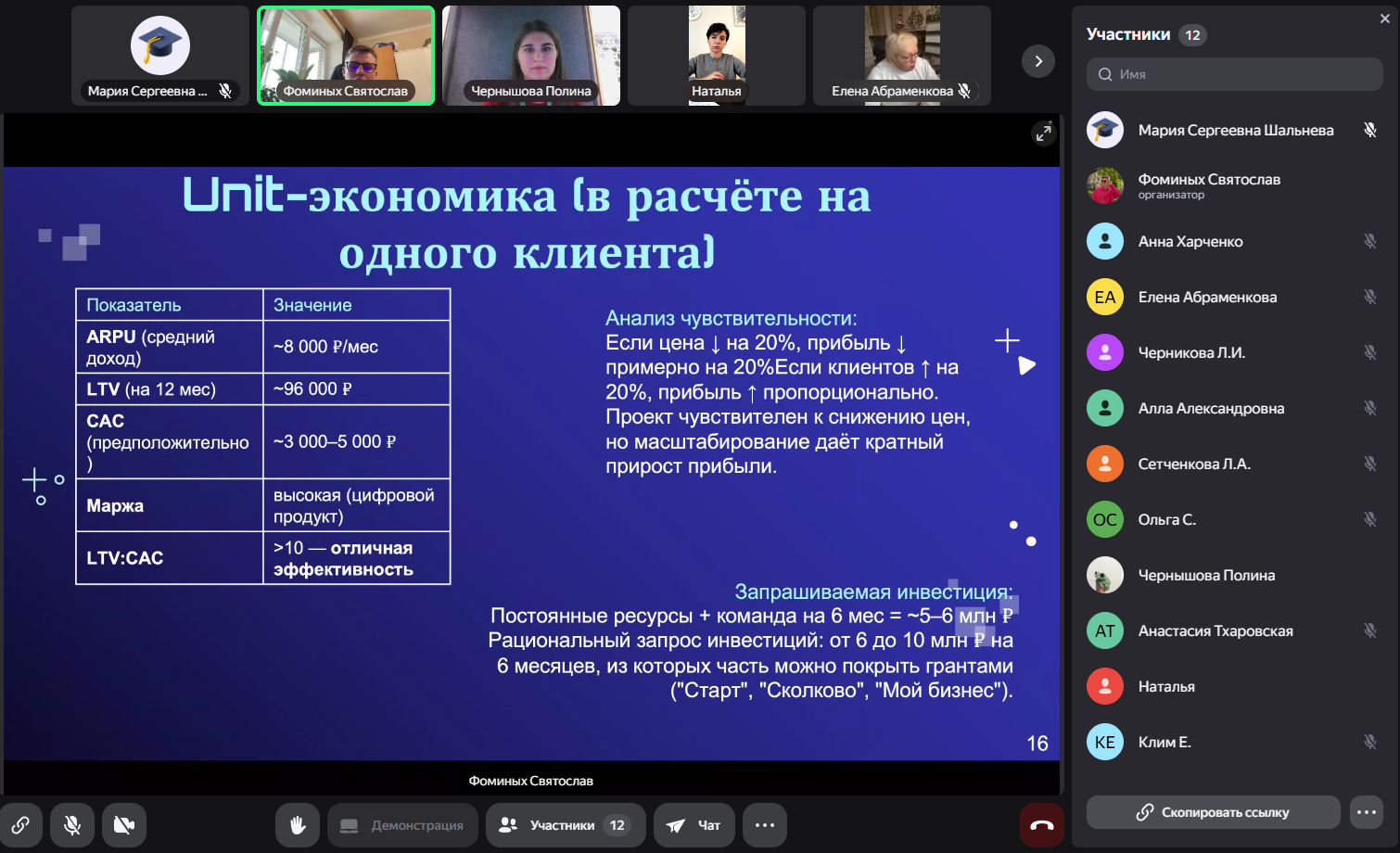Select Чернышова Полина video thumbnail
The width and height of the screenshot is (1400, 853).
(531, 56)
